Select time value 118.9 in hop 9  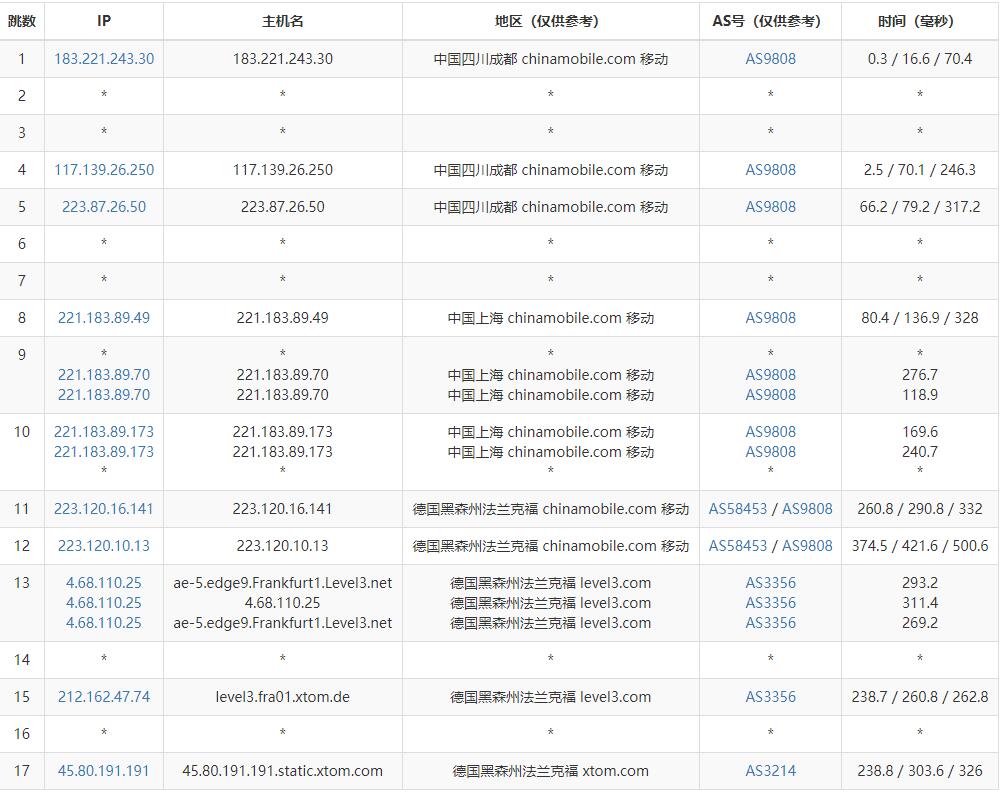coord(920,394)
